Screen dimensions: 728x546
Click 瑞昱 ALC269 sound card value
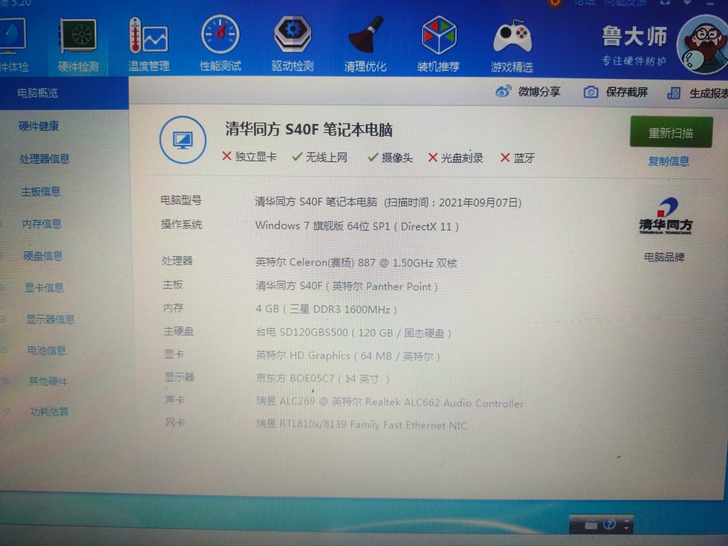(x=390, y=402)
